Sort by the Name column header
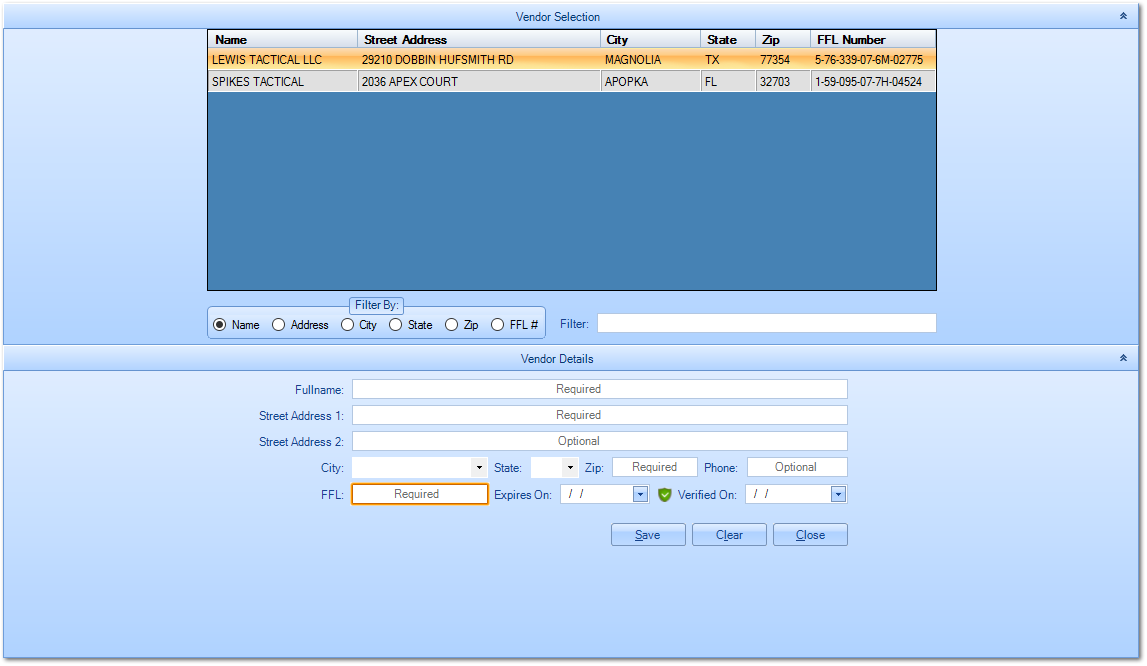 click(282, 40)
